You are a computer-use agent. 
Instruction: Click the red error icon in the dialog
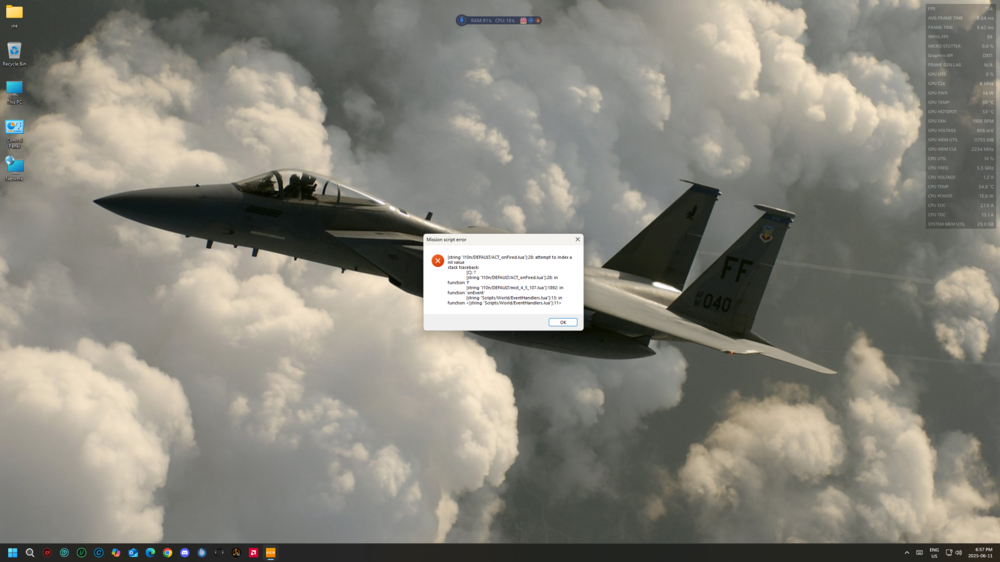point(438,260)
